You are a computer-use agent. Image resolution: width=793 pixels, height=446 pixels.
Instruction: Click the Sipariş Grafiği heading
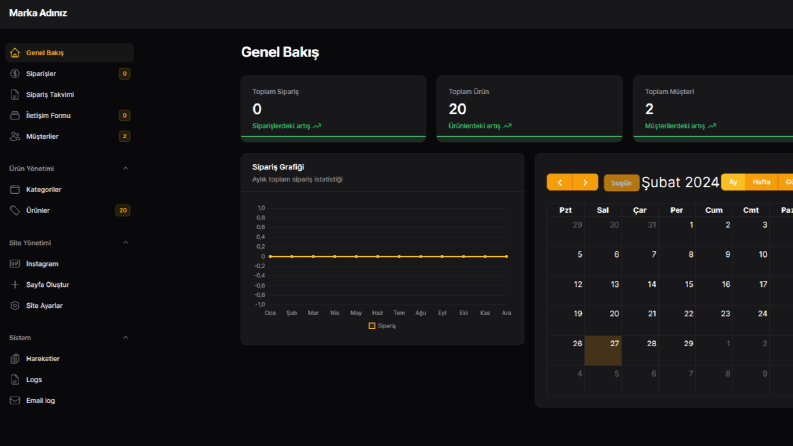coord(278,167)
